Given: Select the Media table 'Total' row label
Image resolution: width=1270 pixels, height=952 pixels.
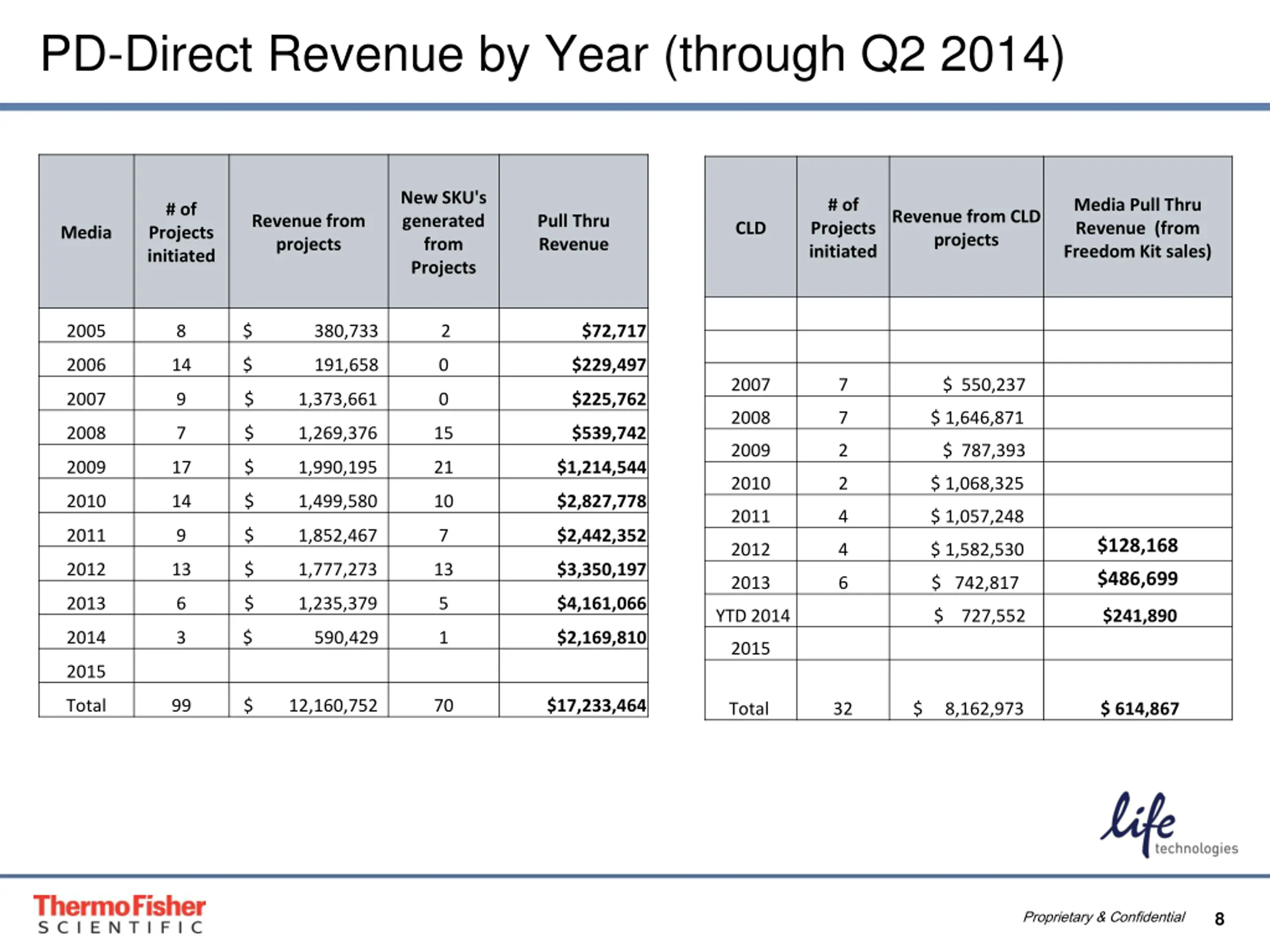Looking at the screenshot, I should (86, 705).
